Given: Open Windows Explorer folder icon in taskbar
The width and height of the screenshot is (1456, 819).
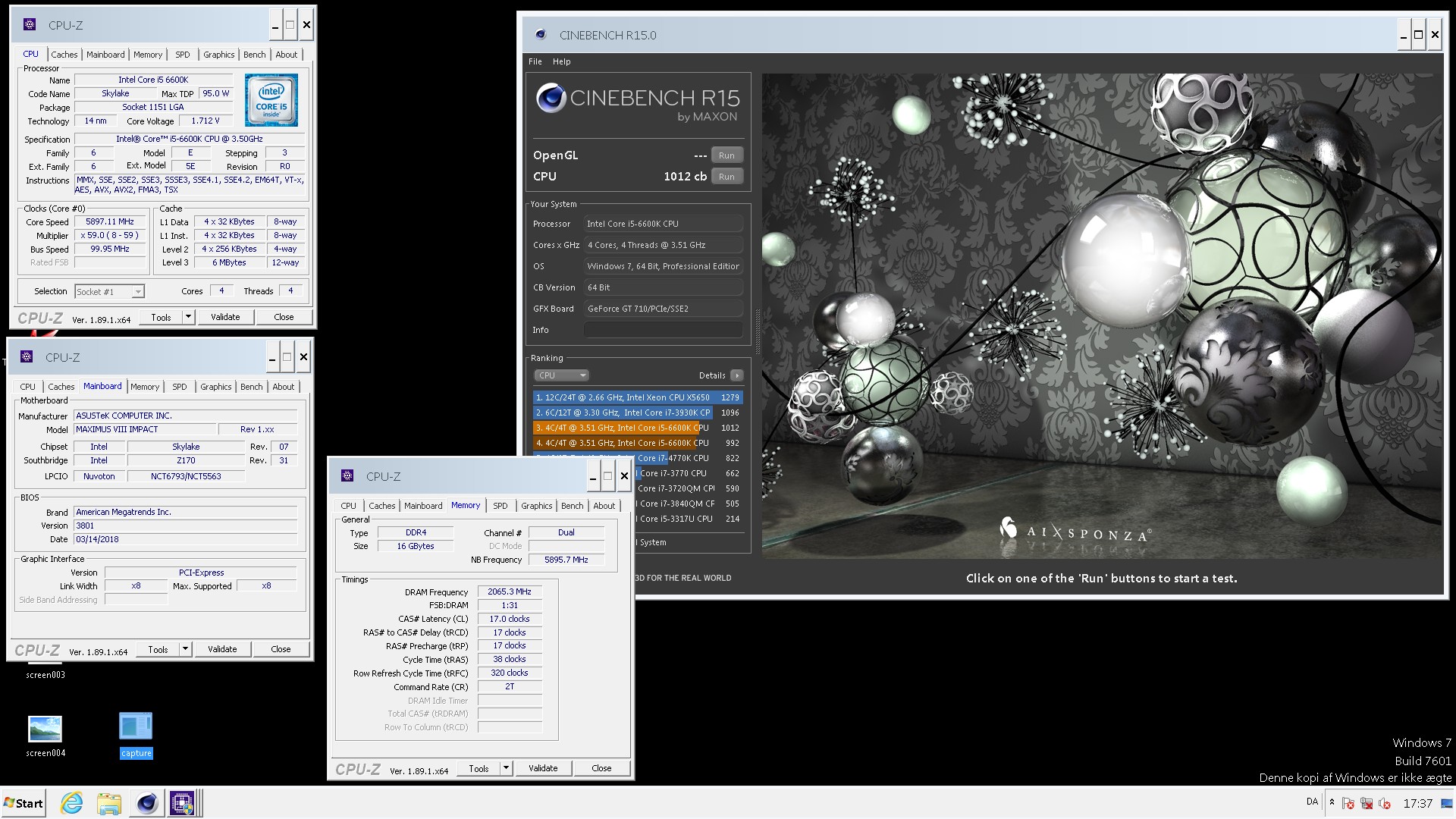Looking at the screenshot, I should point(109,803).
